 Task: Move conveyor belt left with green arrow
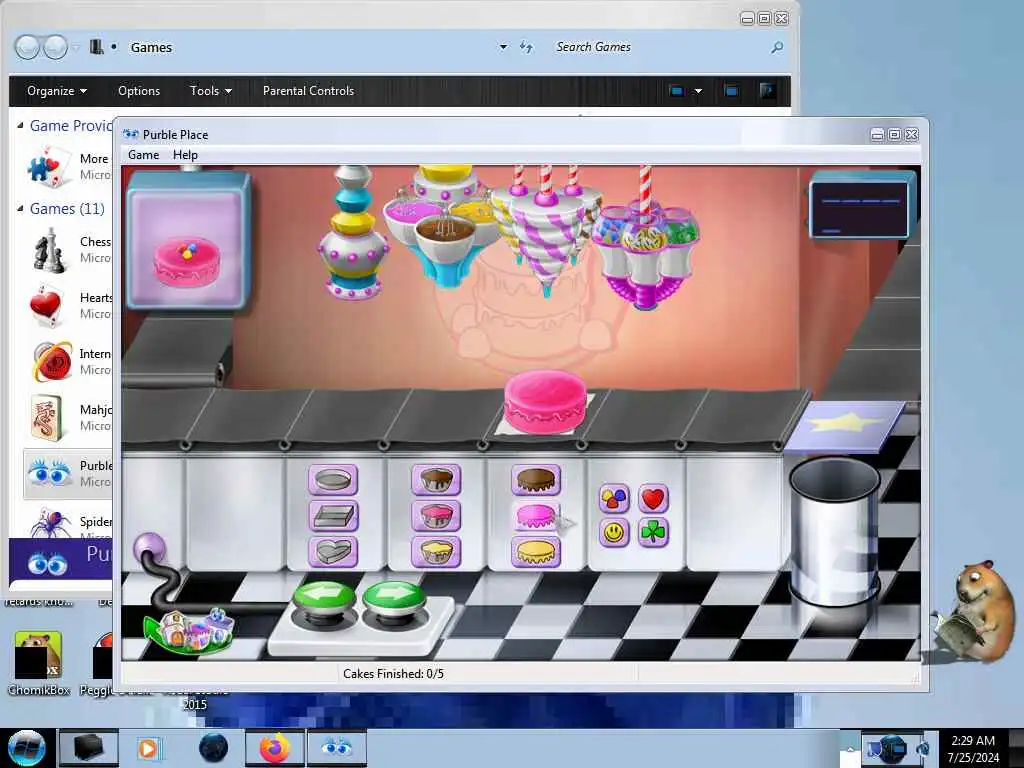325,596
